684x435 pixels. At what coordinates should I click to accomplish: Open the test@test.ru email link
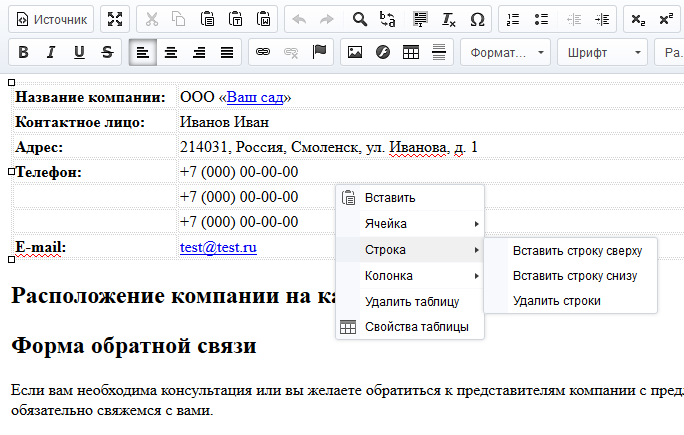click(x=218, y=247)
